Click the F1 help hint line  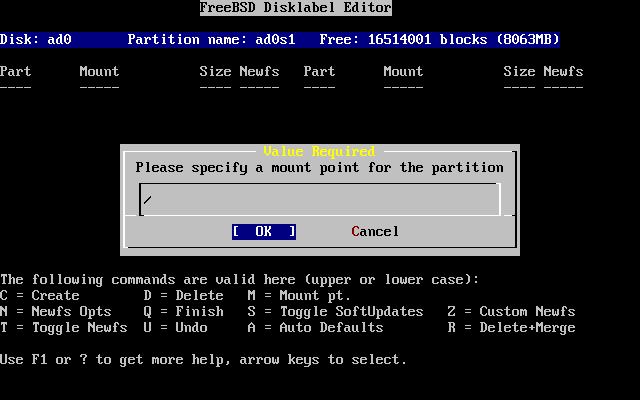(203, 359)
